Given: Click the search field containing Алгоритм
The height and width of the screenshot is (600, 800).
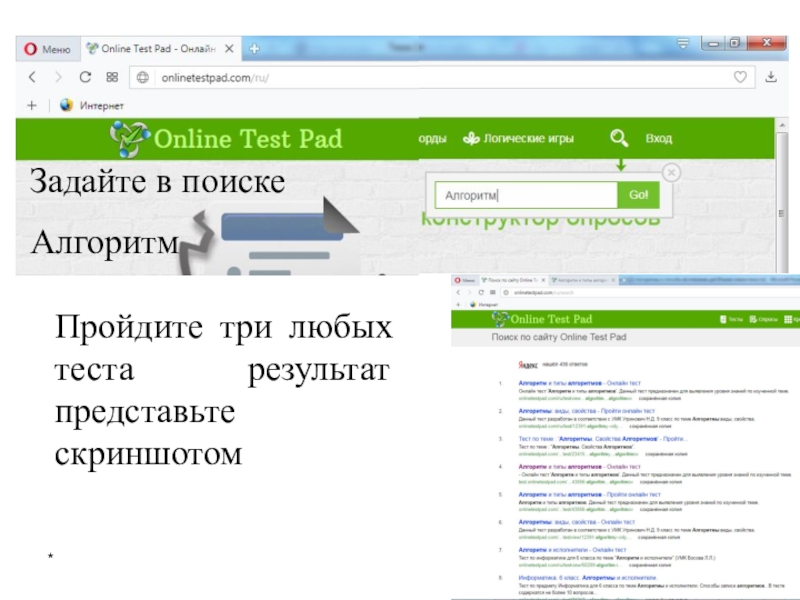Looking at the screenshot, I should pos(526,195).
